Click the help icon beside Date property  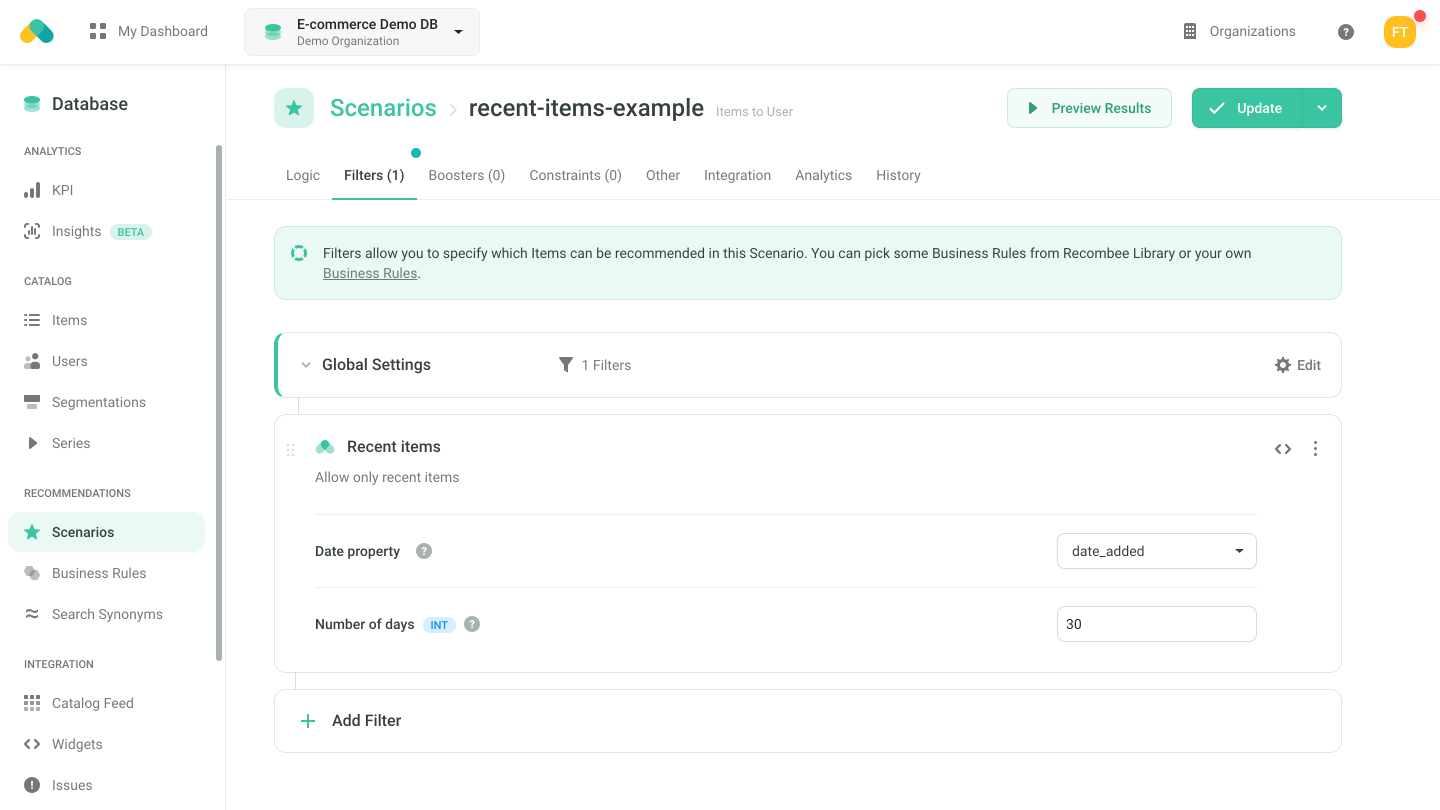coord(424,551)
